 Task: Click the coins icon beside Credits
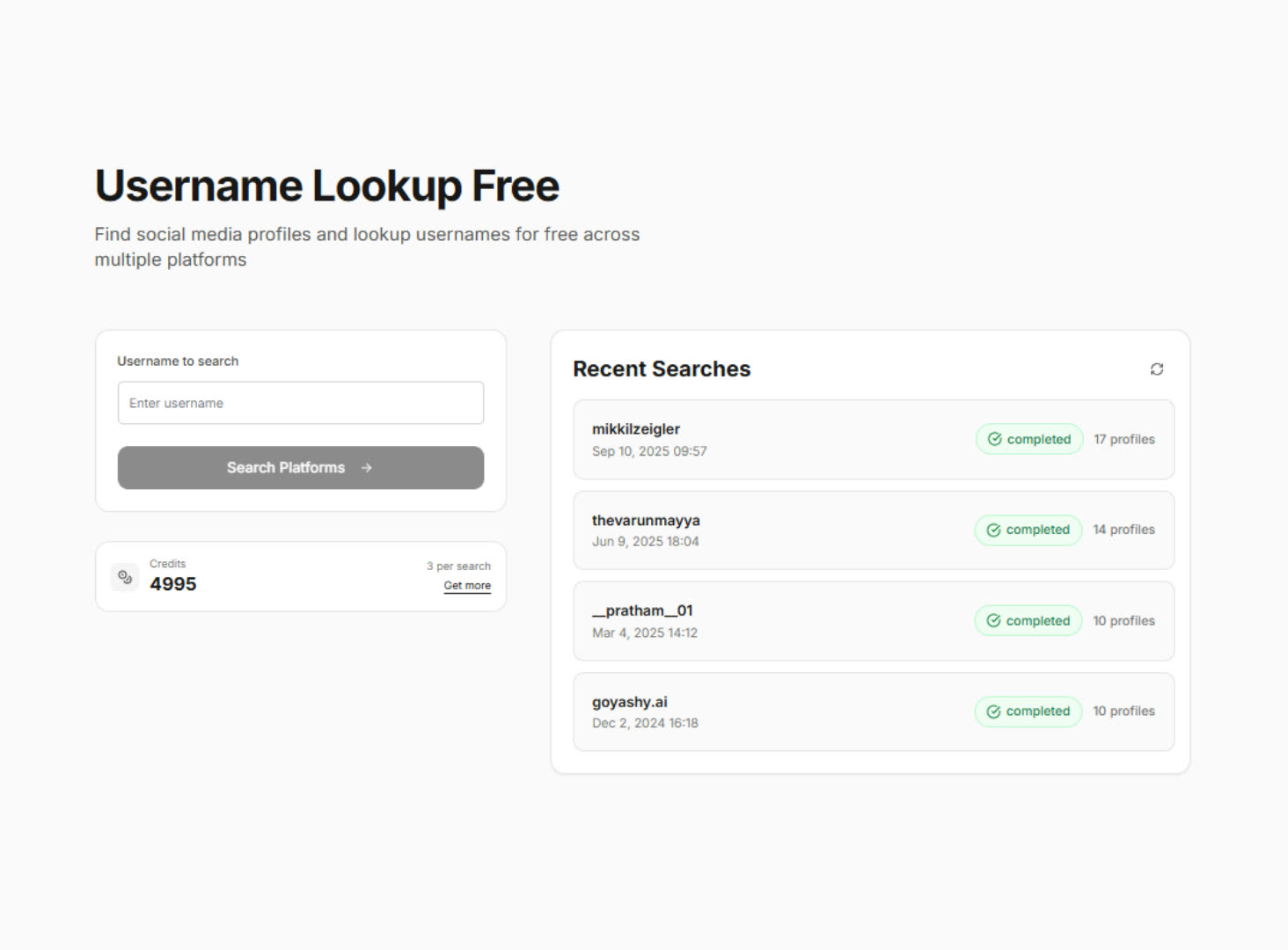click(x=125, y=577)
